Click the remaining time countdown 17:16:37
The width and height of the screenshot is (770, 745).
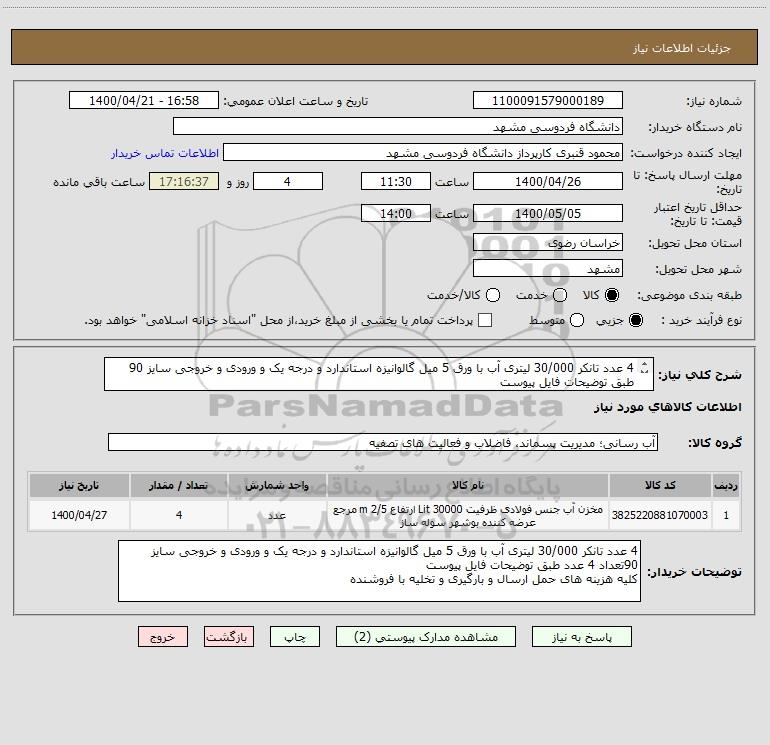pos(184,181)
